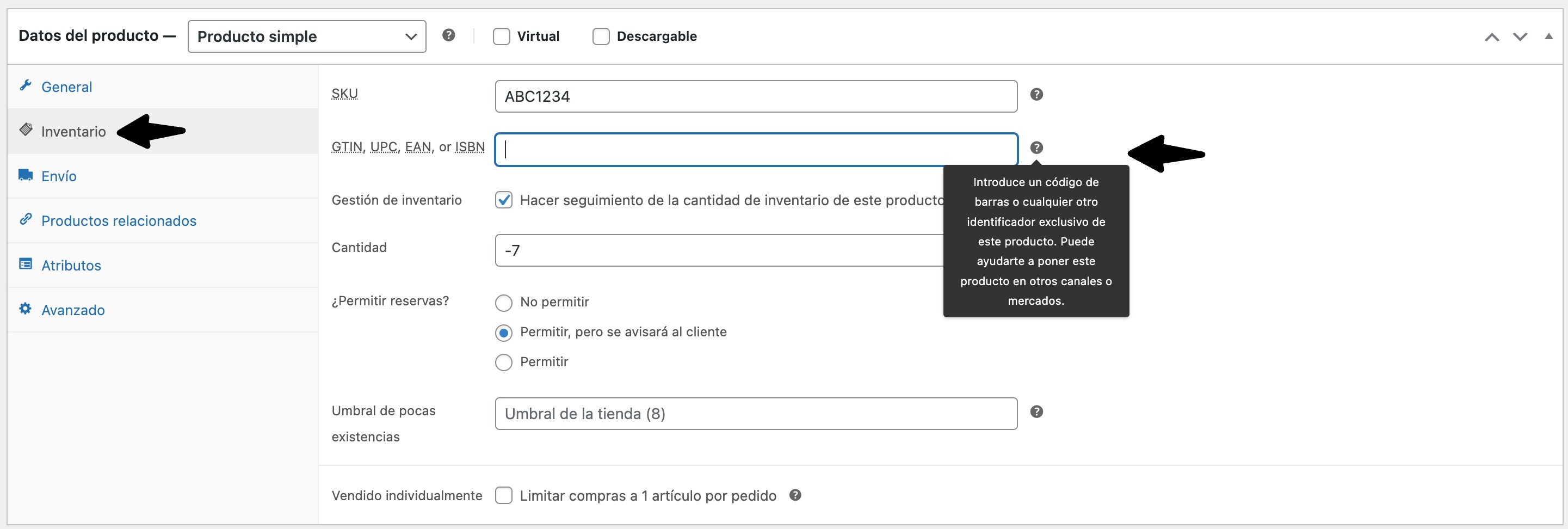Enable the Virtual checkbox

pyautogui.click(x=502, y=36)
